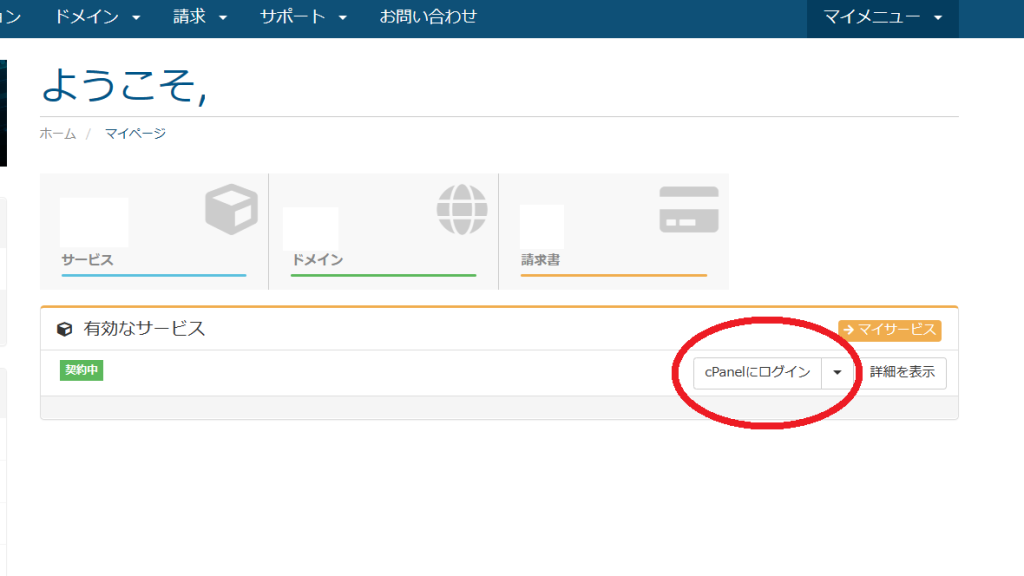1024x576 pixels.
Task: Click the caret arrow next to cPanelにログイン
Action: pos(837,372)
